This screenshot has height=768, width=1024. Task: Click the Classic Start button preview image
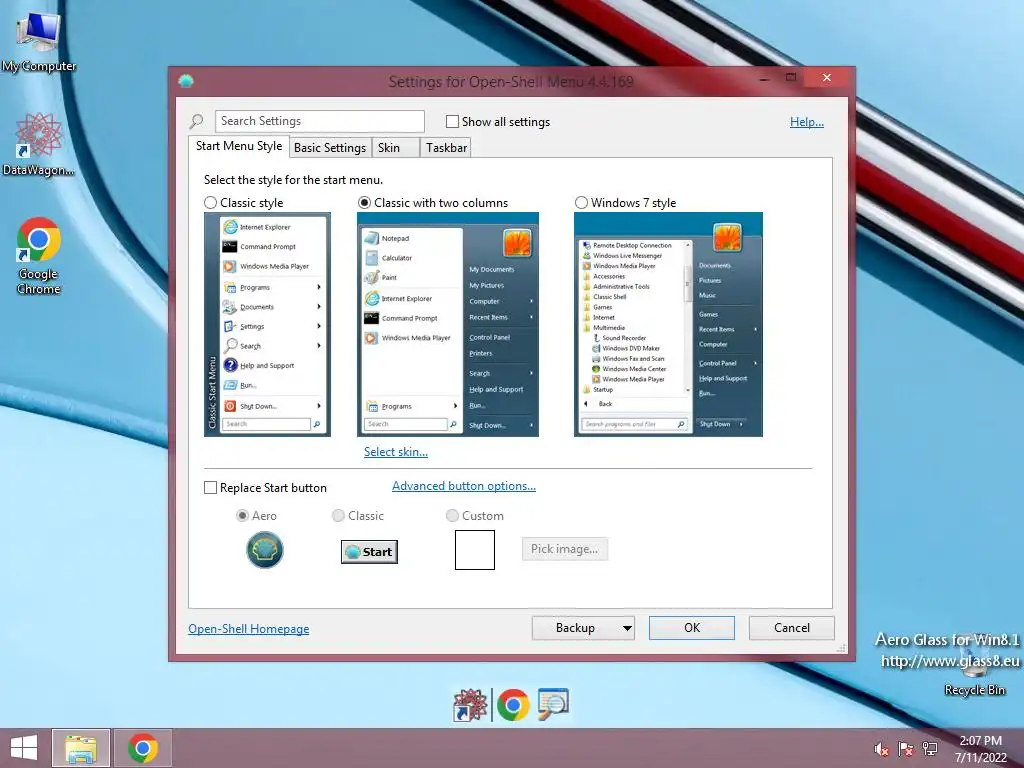coord(369,552)
